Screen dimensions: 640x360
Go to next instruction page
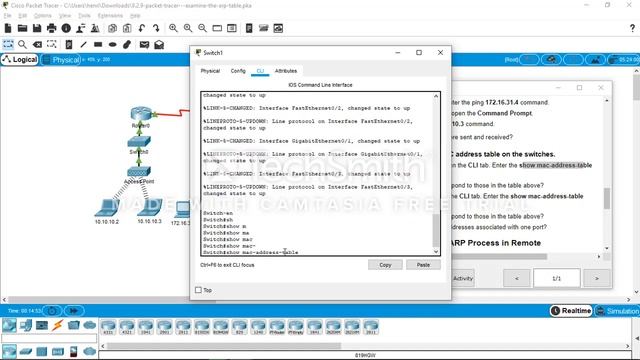click(597, 278)
